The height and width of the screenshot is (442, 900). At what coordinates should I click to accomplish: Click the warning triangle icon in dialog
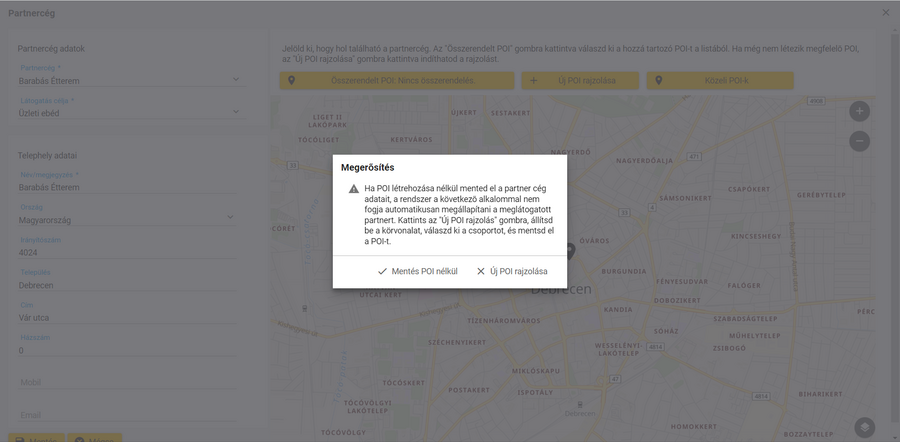click(x=353, y=189)
